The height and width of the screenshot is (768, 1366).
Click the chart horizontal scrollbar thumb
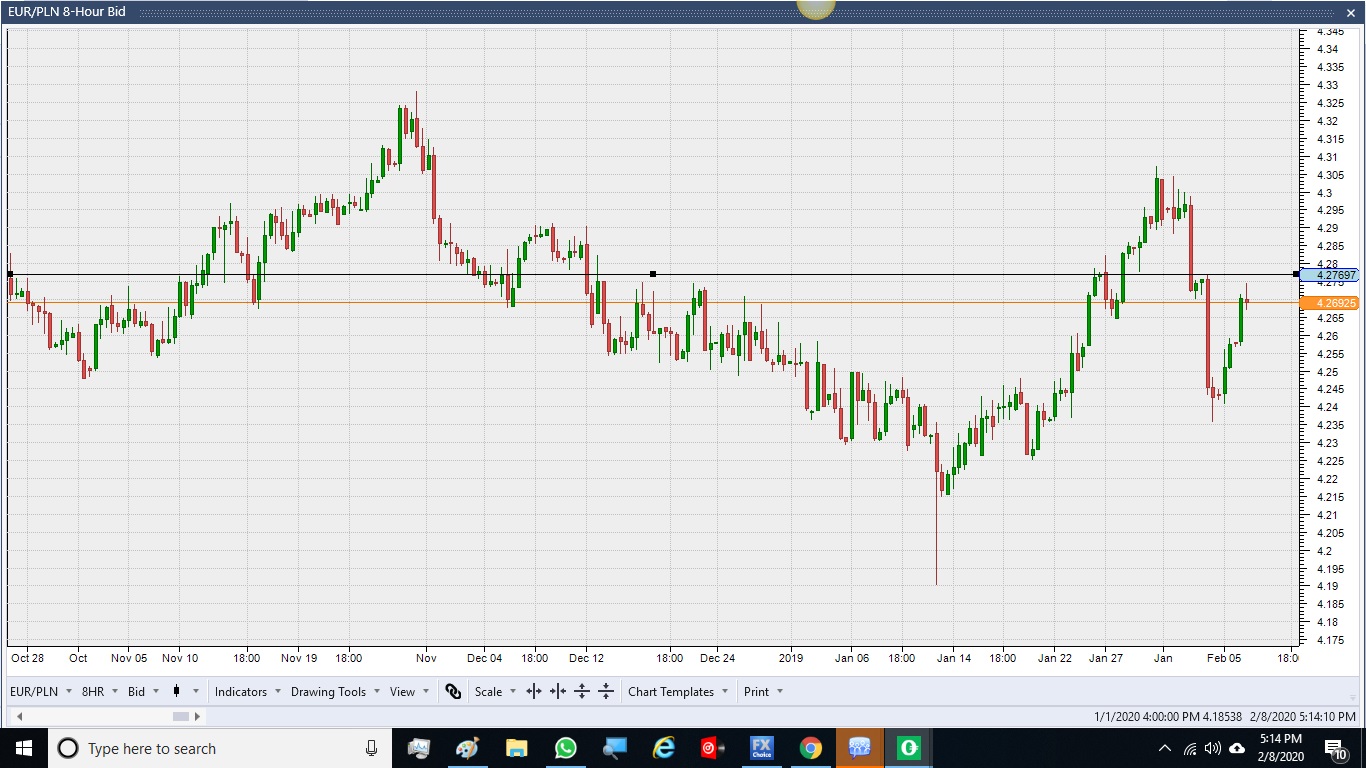pos(181,716)
